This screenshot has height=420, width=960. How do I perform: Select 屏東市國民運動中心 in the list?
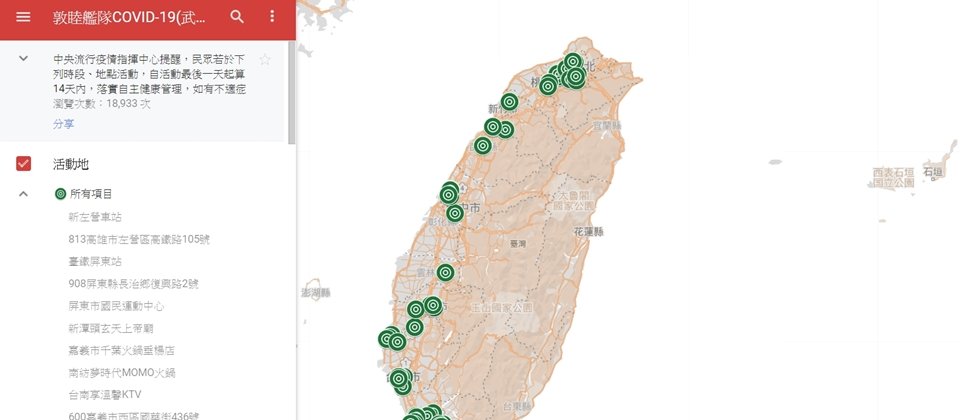[116, 306]
